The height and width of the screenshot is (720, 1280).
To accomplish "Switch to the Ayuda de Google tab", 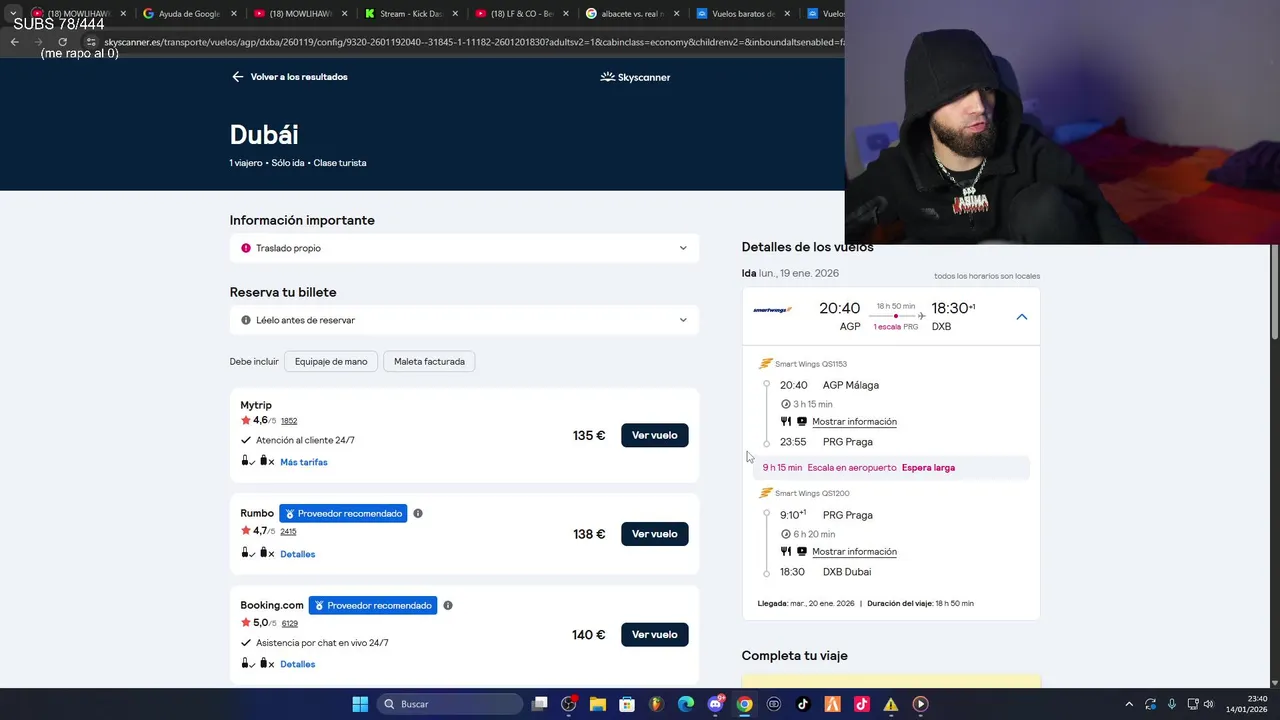I will pos(188,14).
